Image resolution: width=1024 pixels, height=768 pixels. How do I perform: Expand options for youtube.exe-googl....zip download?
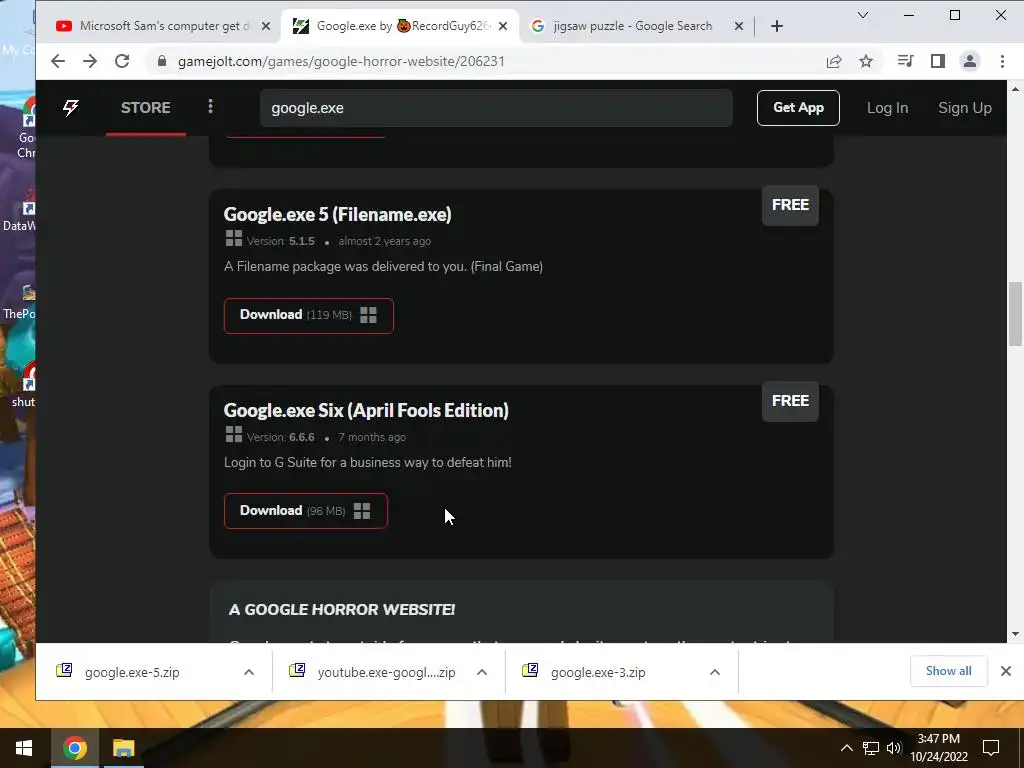click(x=482, y=672)
